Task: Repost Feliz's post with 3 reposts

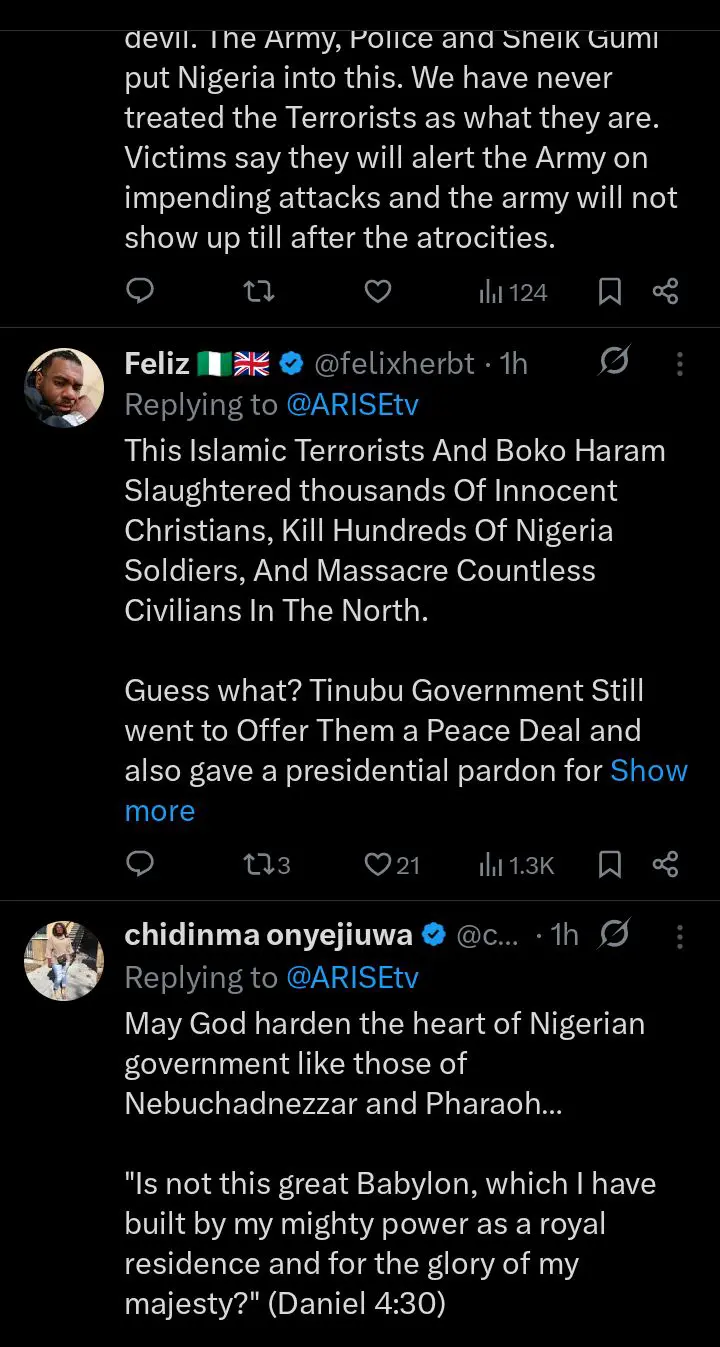Action: pyautogui.click(x=267, y=864)
